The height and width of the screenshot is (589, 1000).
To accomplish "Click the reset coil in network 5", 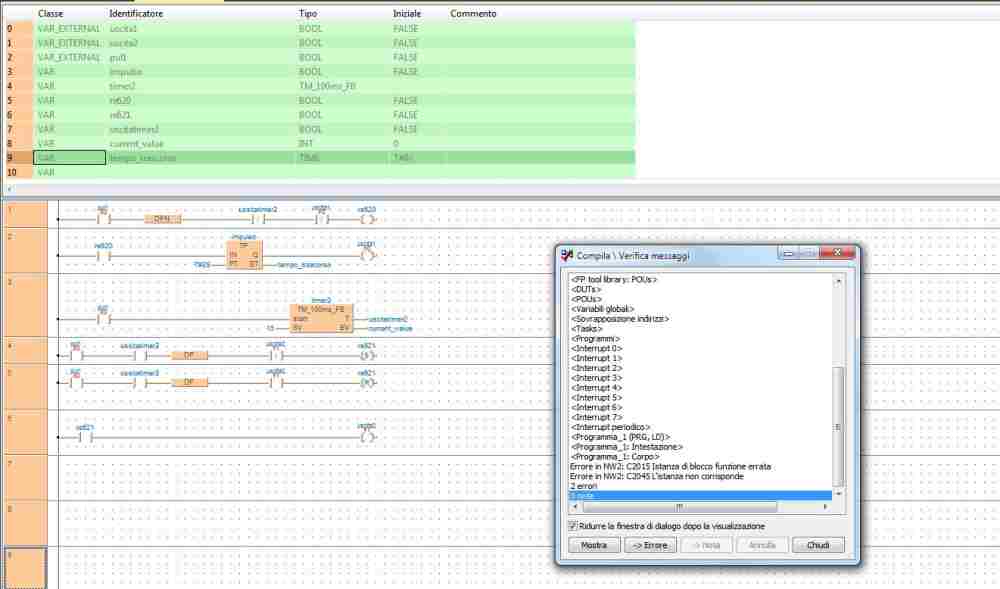I will 368,382.
